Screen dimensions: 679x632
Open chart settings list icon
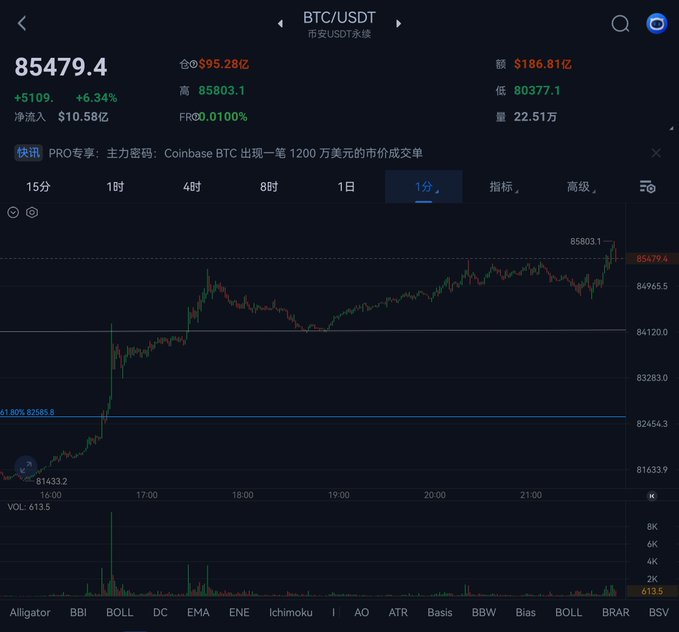point(647,187)
